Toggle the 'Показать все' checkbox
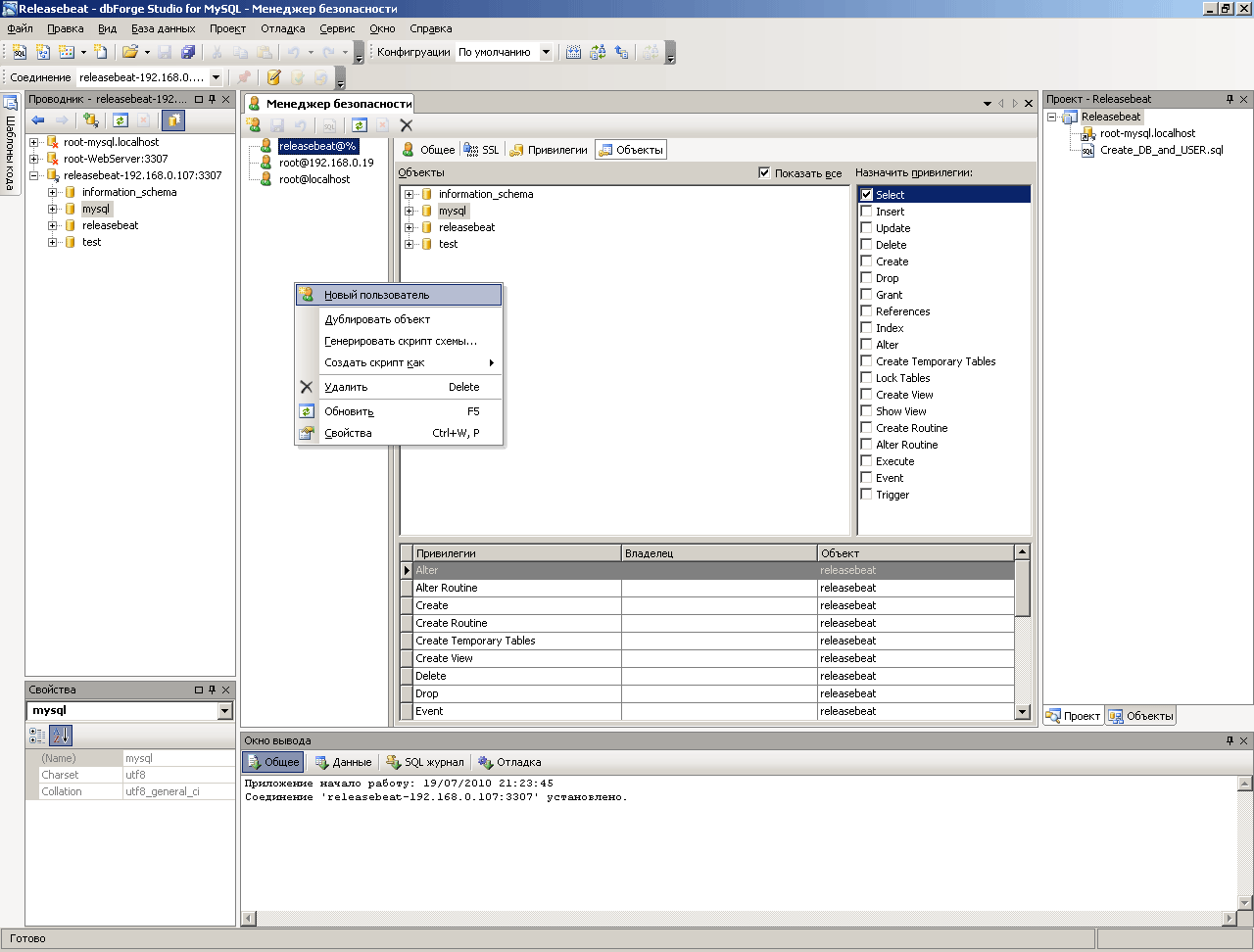Screen dimensions: 1254x952 pyautogui.click(x=764, y=173)
